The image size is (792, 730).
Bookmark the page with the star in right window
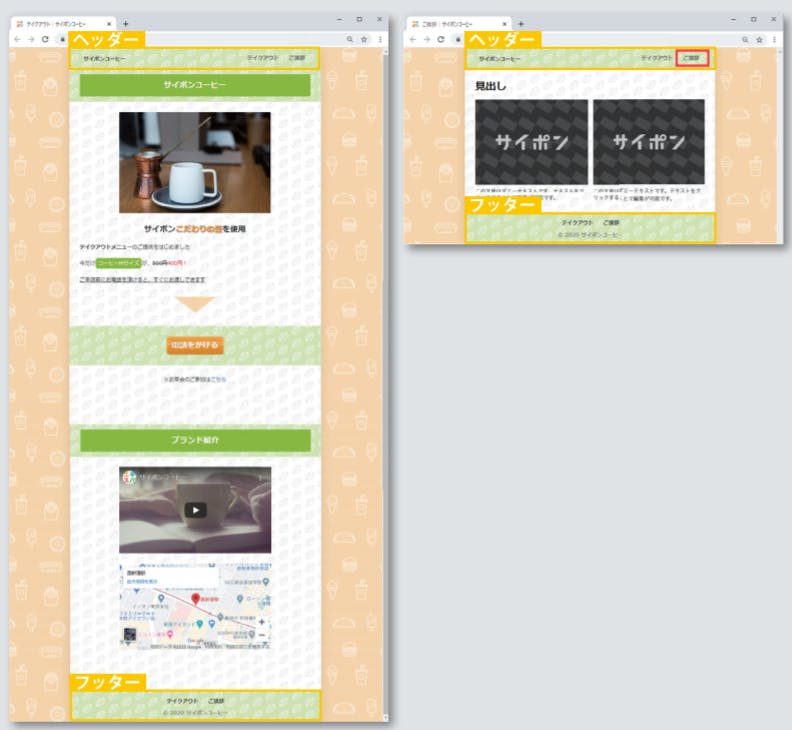(x=760, y=39)
